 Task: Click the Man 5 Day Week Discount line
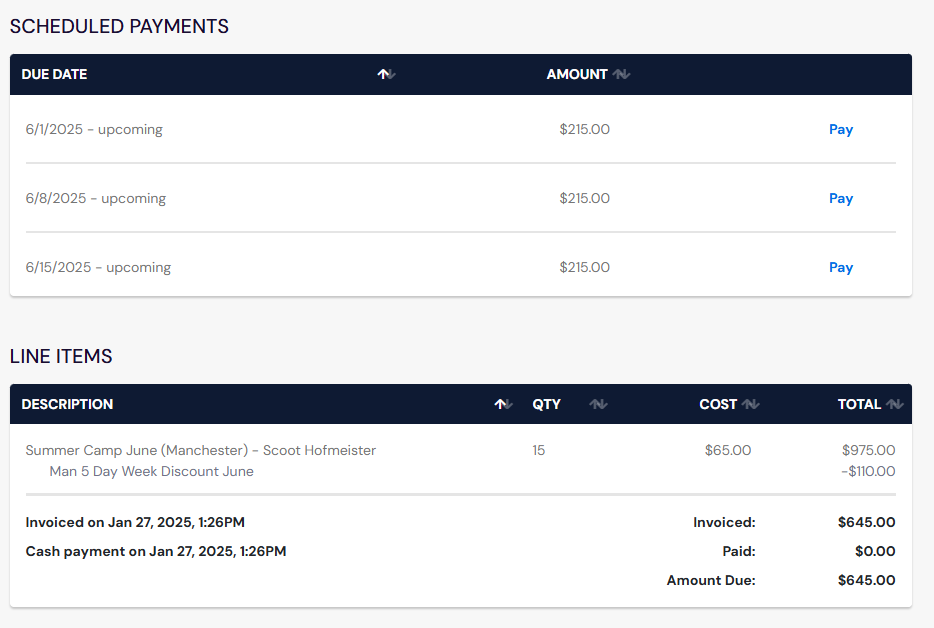(x=151, y=471)
